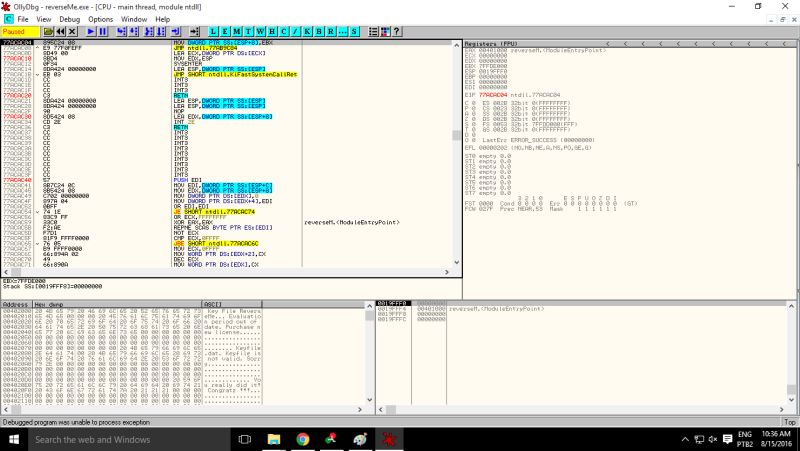
Task: Open the Options menu
Action: click(x=101, y=19)
